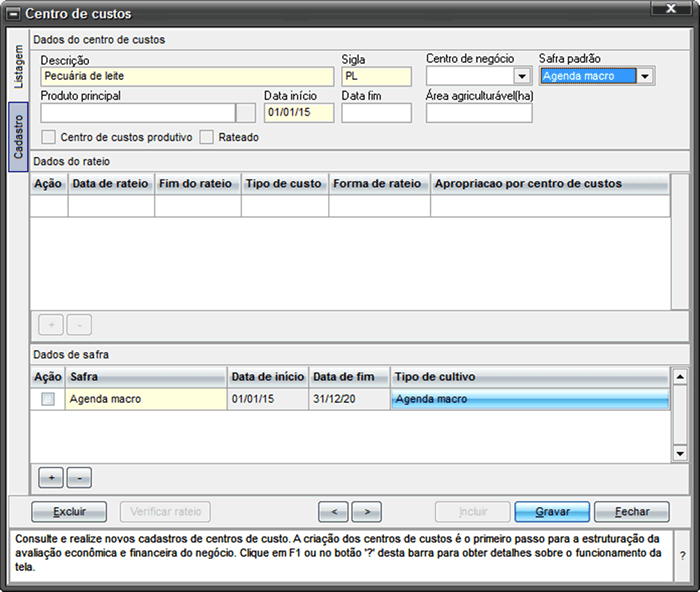Click disabled plus button under Dados do rateio
Image resolution: width=700 pixels, height=592 pixels.
pyautogui.click(x=51, y=325)
